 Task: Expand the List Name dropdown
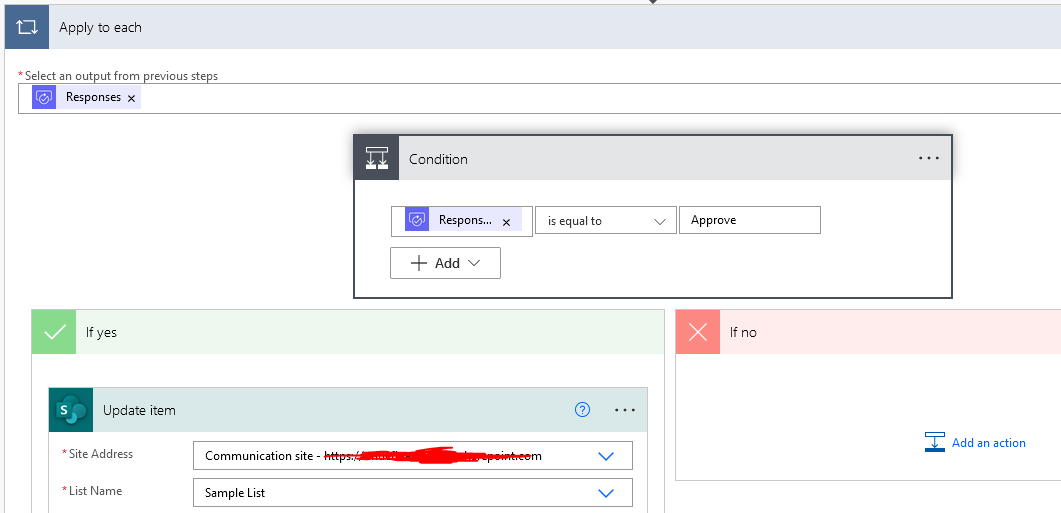pyautogui.click(x=605, y=493)
